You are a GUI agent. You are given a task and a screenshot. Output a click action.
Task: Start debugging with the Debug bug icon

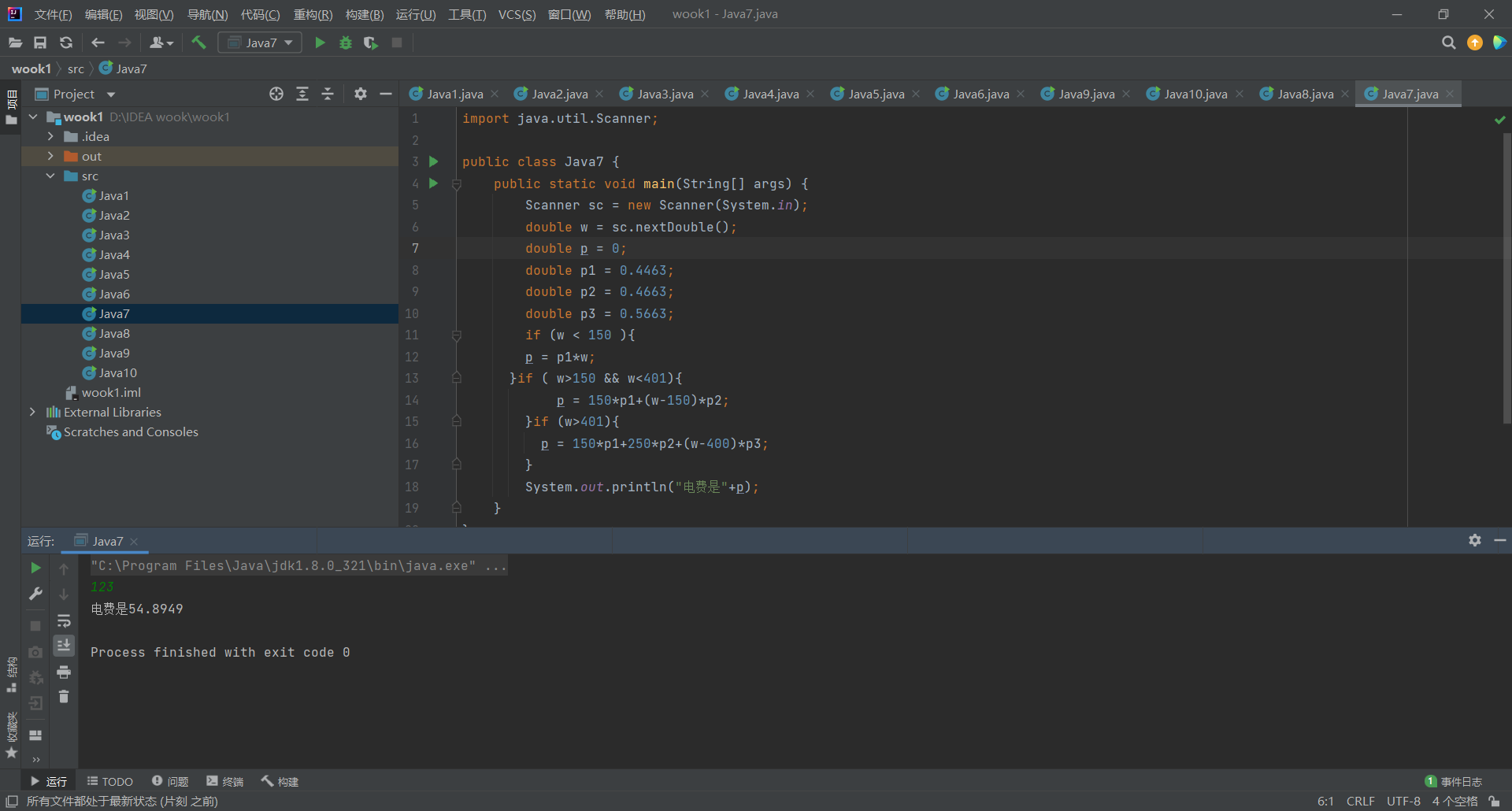345,43
